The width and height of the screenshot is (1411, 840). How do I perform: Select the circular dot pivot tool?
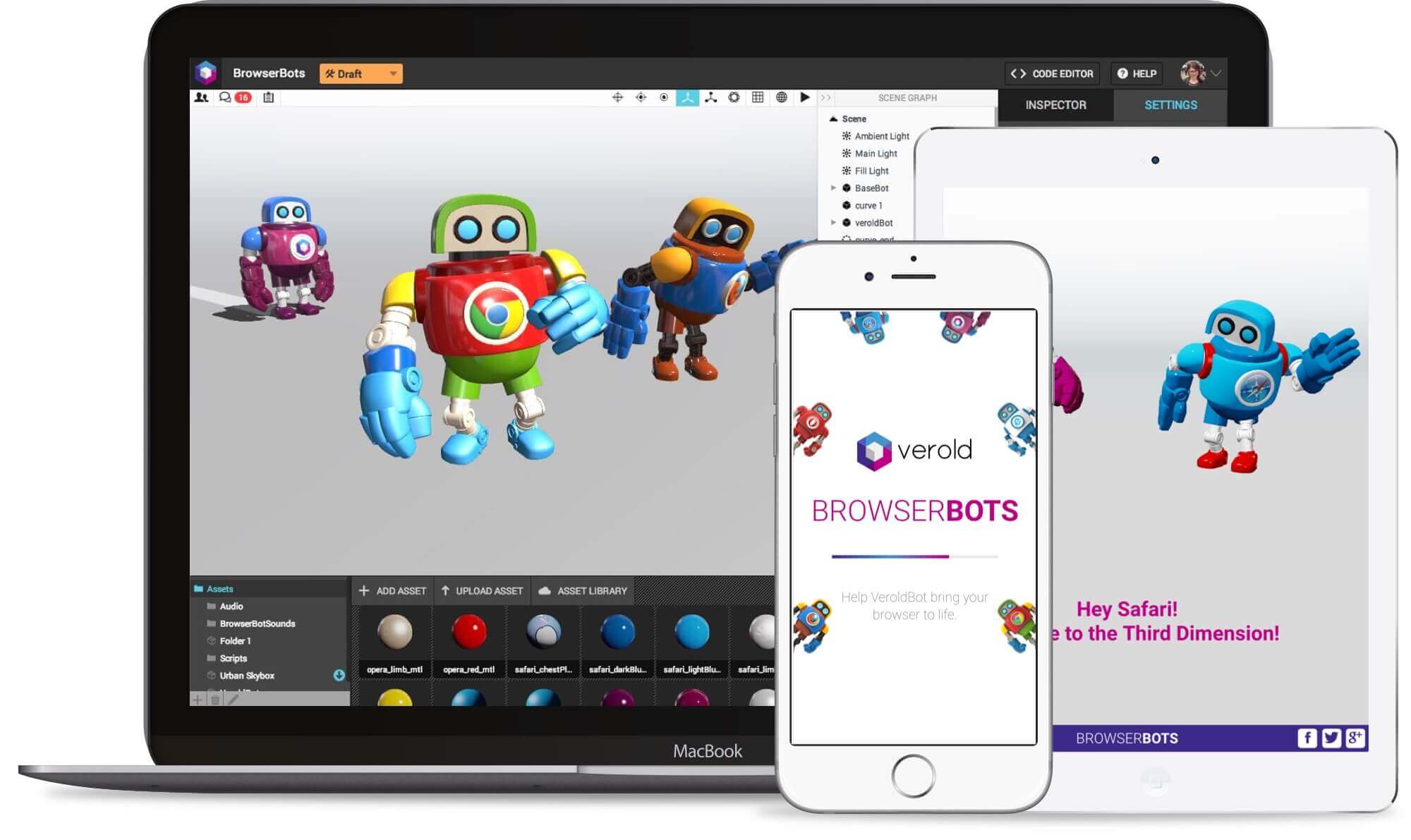click(x=664, y=97)
